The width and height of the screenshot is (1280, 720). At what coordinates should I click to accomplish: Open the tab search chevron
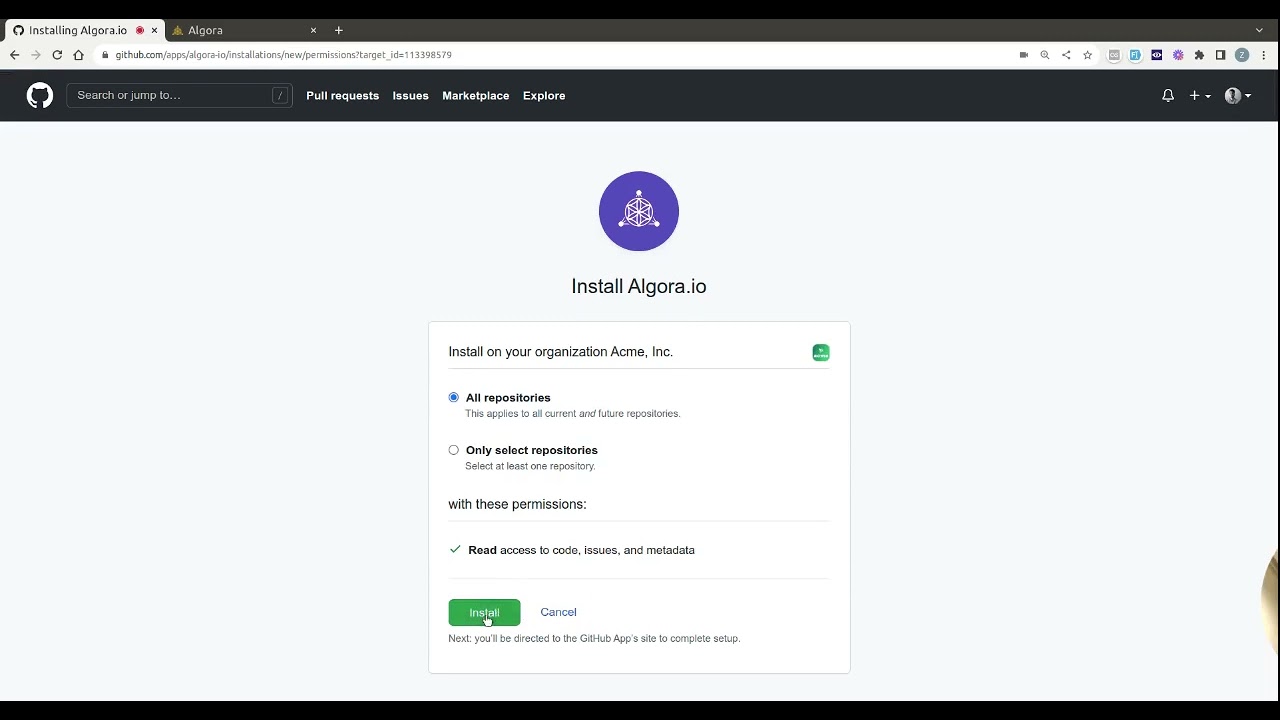[1259, 30]
